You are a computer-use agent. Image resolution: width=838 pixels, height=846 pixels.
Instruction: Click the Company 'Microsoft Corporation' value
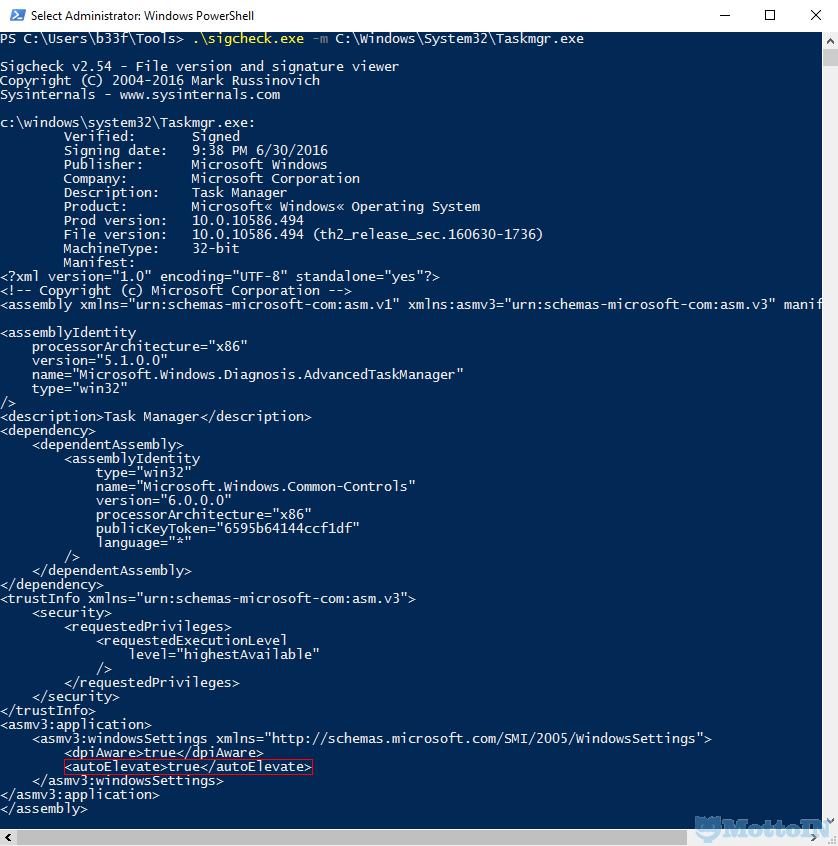click(x=275, y=179)
